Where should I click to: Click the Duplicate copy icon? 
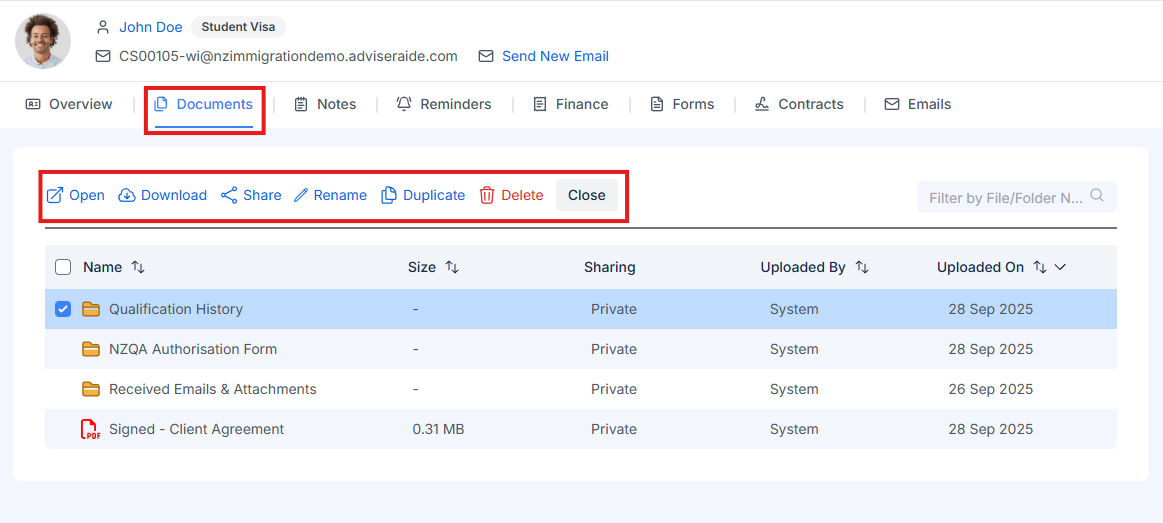click(389, 195)
